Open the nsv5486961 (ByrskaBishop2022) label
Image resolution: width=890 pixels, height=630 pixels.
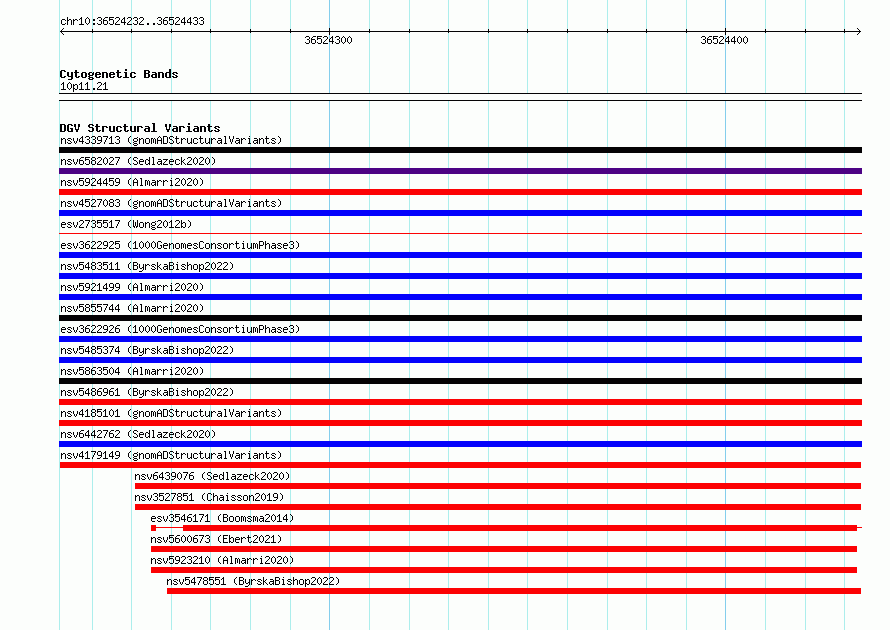click(147, 392)
